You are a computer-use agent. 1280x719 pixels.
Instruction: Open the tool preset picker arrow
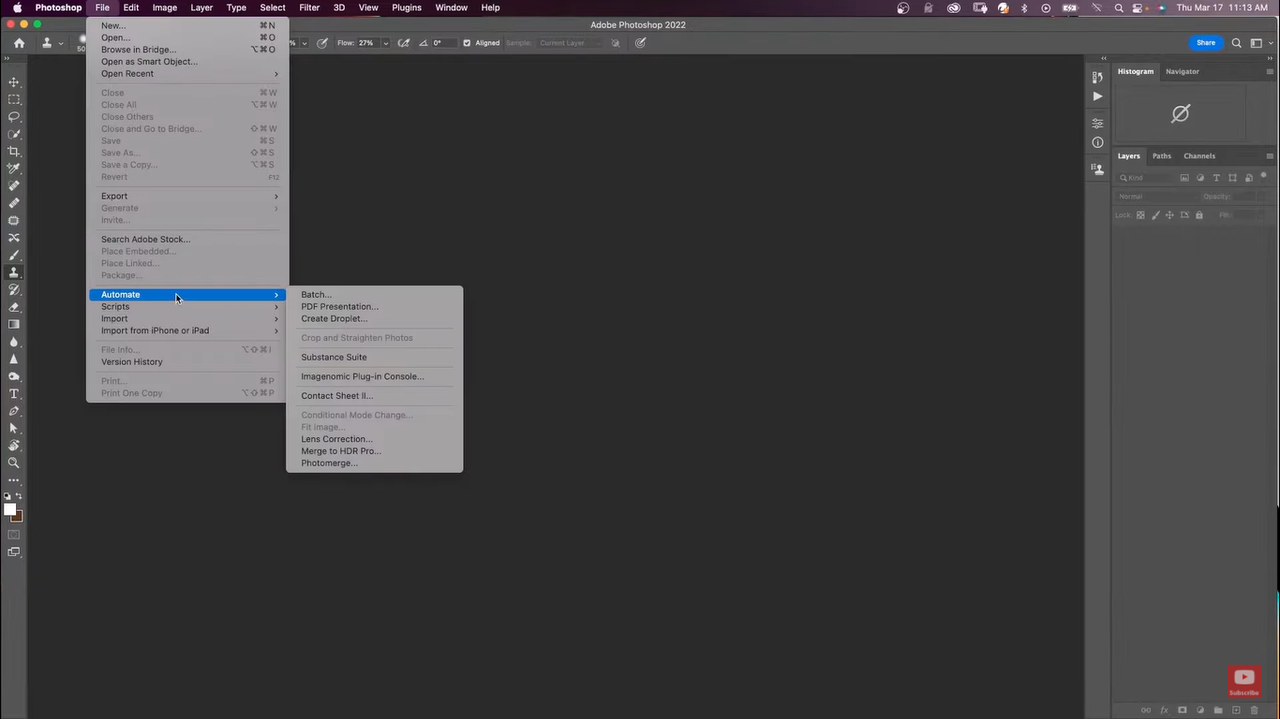click(61, 43)
